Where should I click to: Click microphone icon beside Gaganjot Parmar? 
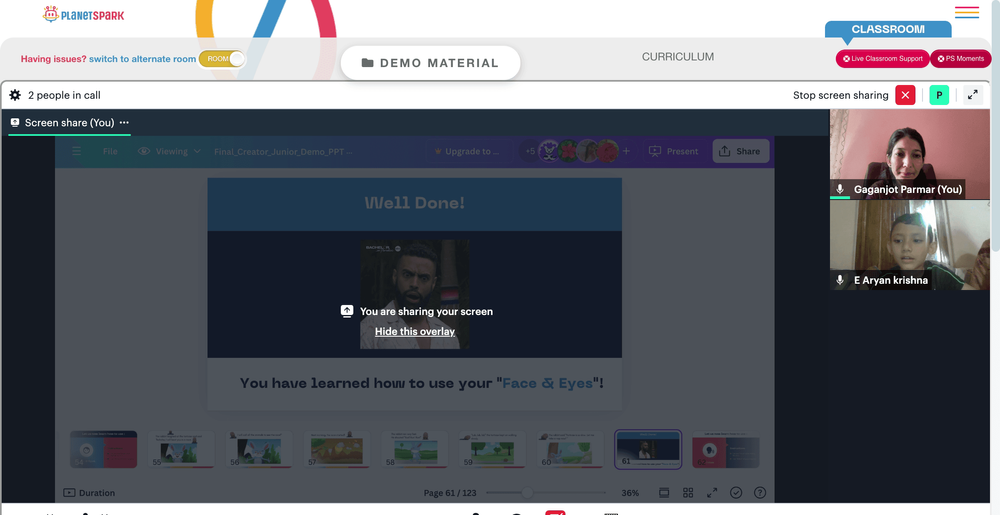(841, 189)
